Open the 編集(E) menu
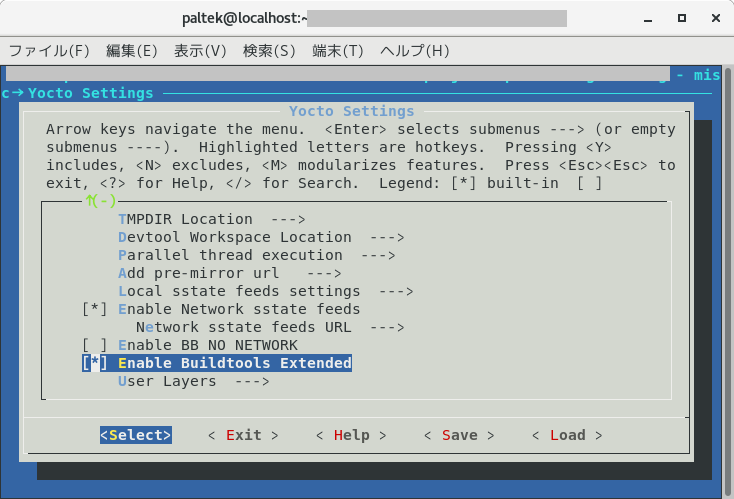 [x=132, y=51]
